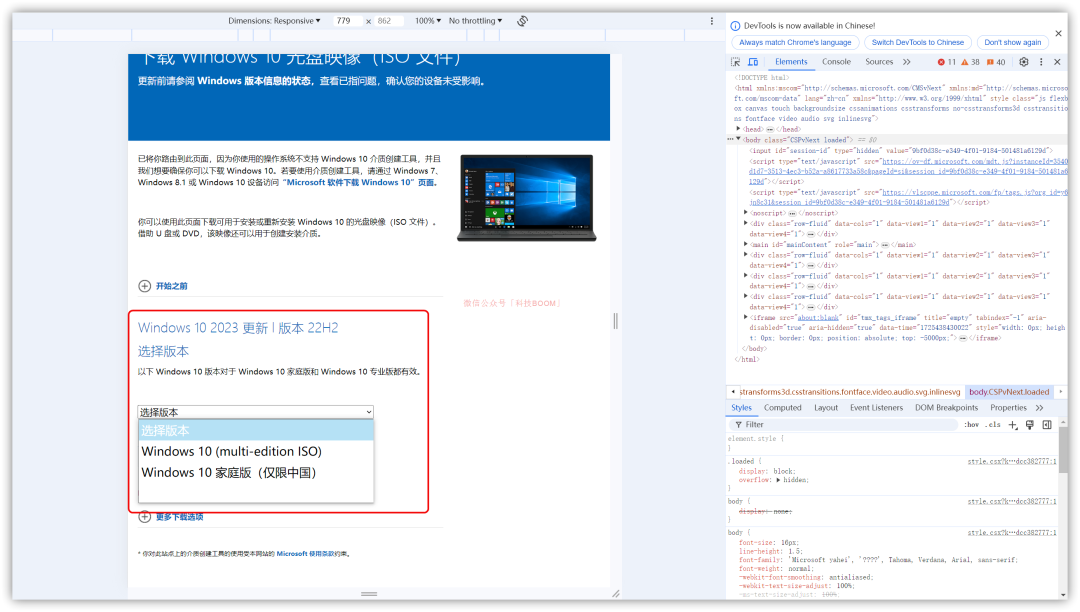Viewport: 1080px width, 612px height.
Task: Click the viewport width field showing 779
Action: 347,21
